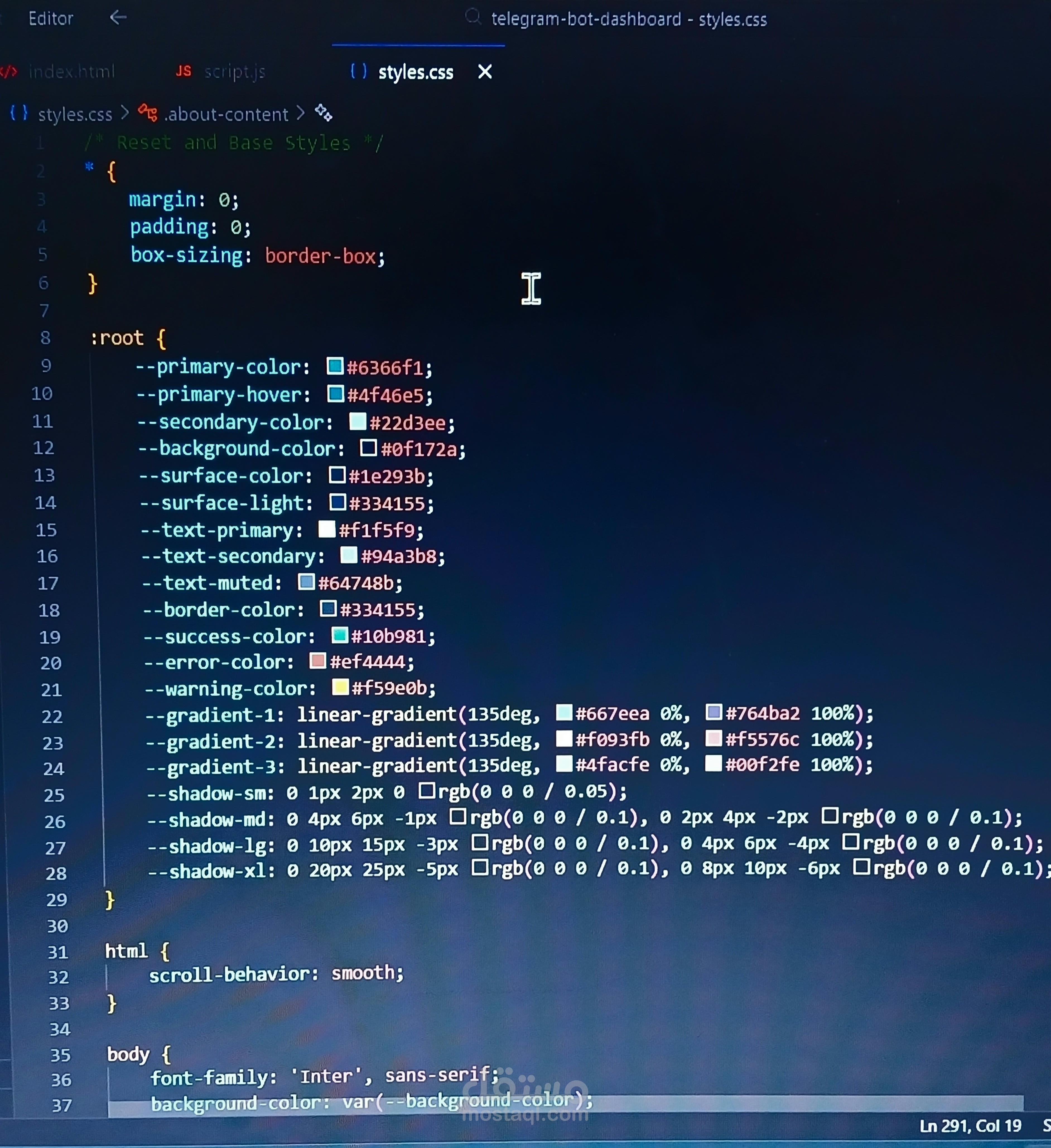This screenshot has width=1051, height=1148.
Task: Click the Reset and Base Styles comment
Action: pyautogui.click(x=234, y=142)
